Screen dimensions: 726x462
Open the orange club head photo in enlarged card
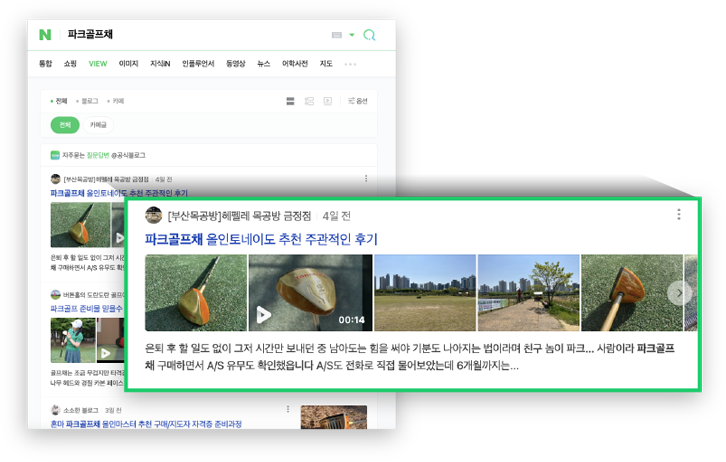point(632,293)
